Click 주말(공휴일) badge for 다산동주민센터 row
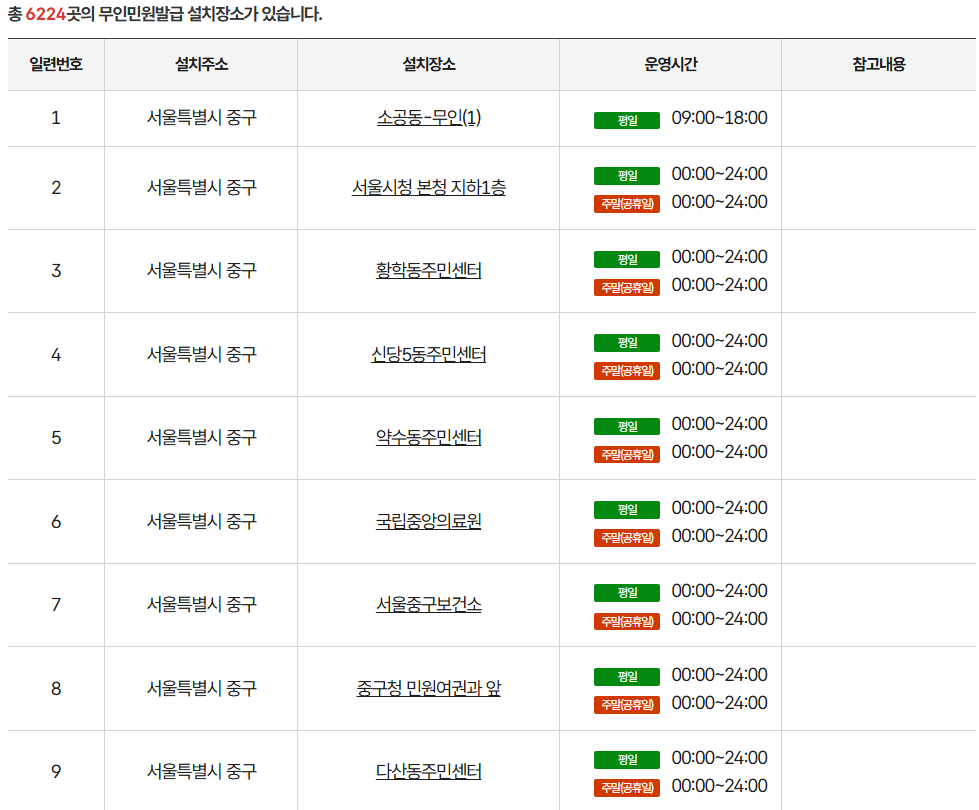This screenshot has height=810, width=979. click(x=627, y=788)
